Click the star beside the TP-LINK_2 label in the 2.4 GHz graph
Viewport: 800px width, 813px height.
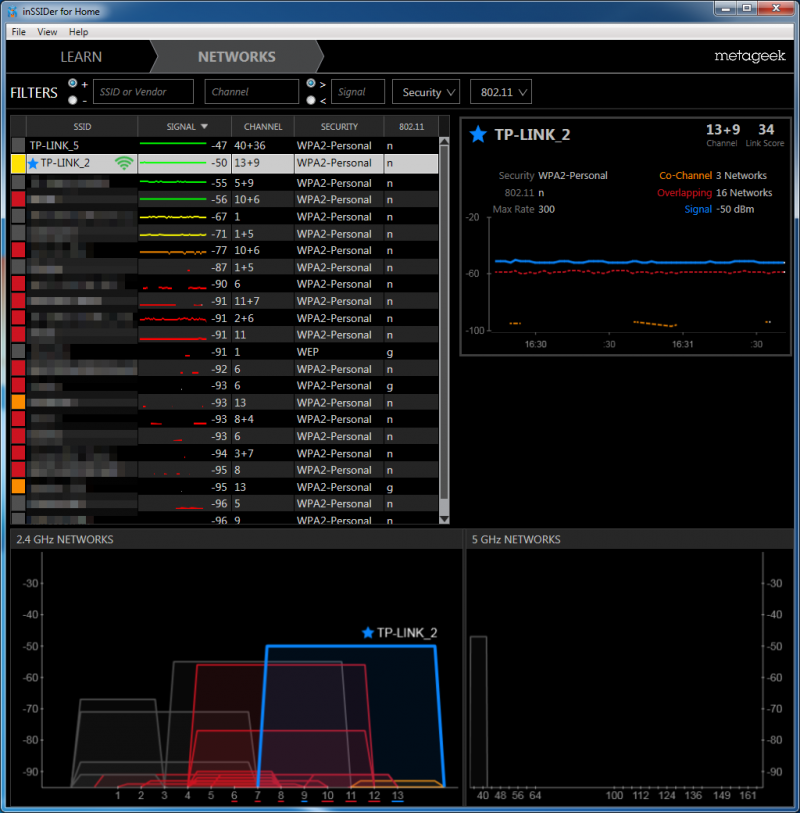(368, 633)
